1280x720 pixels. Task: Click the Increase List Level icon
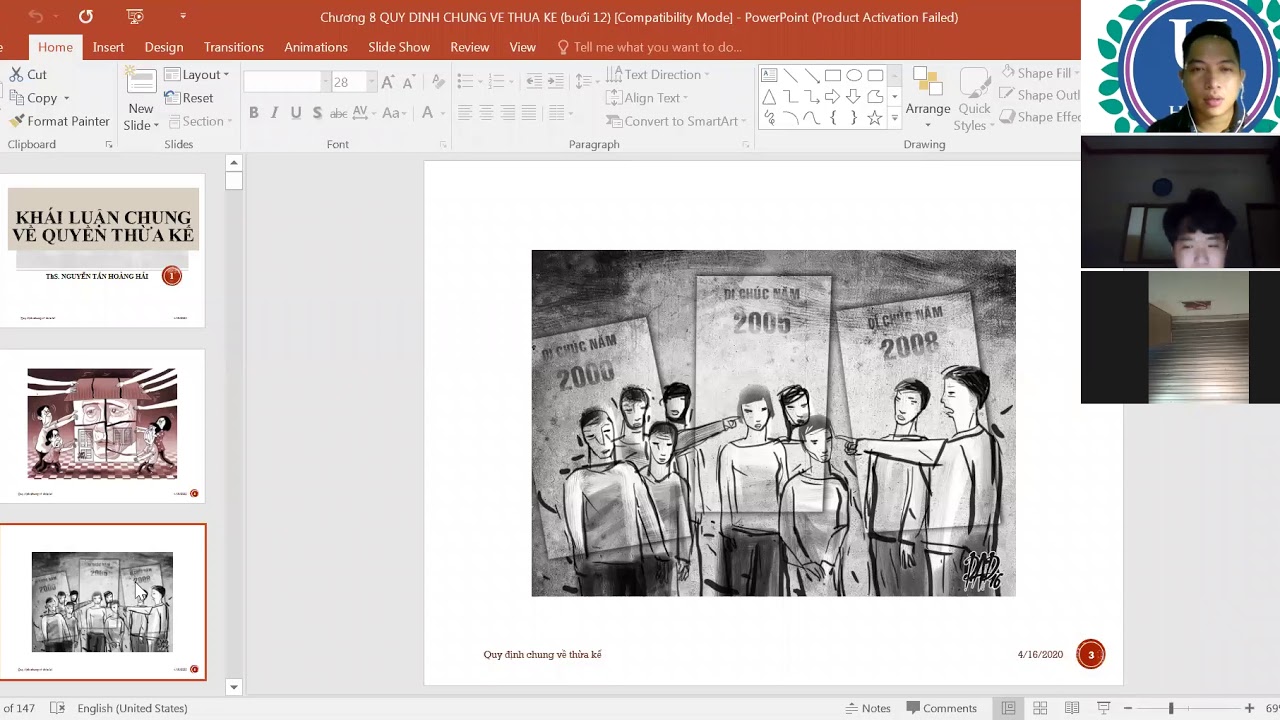point(556,82)
